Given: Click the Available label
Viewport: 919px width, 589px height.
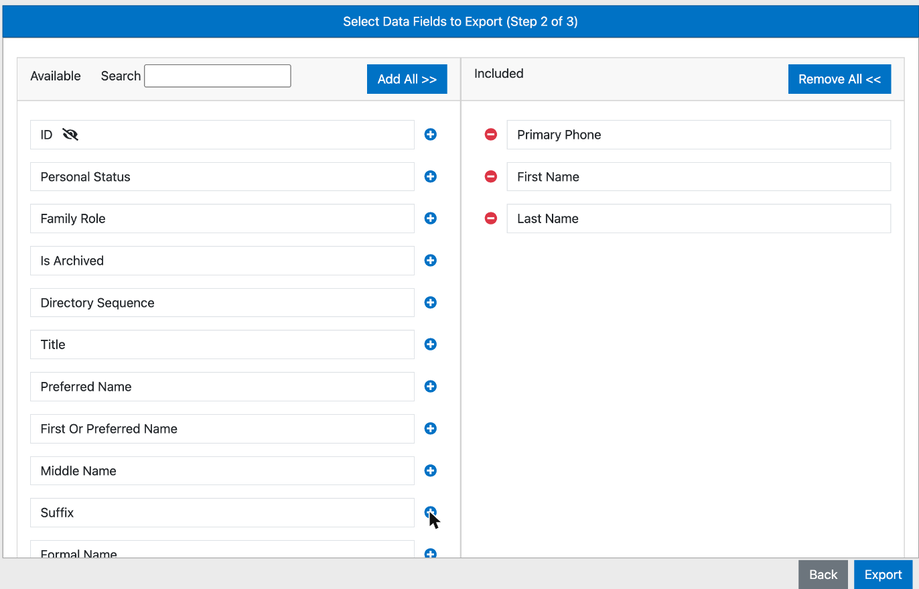Looking at the screenshot, I should (56, 76).
